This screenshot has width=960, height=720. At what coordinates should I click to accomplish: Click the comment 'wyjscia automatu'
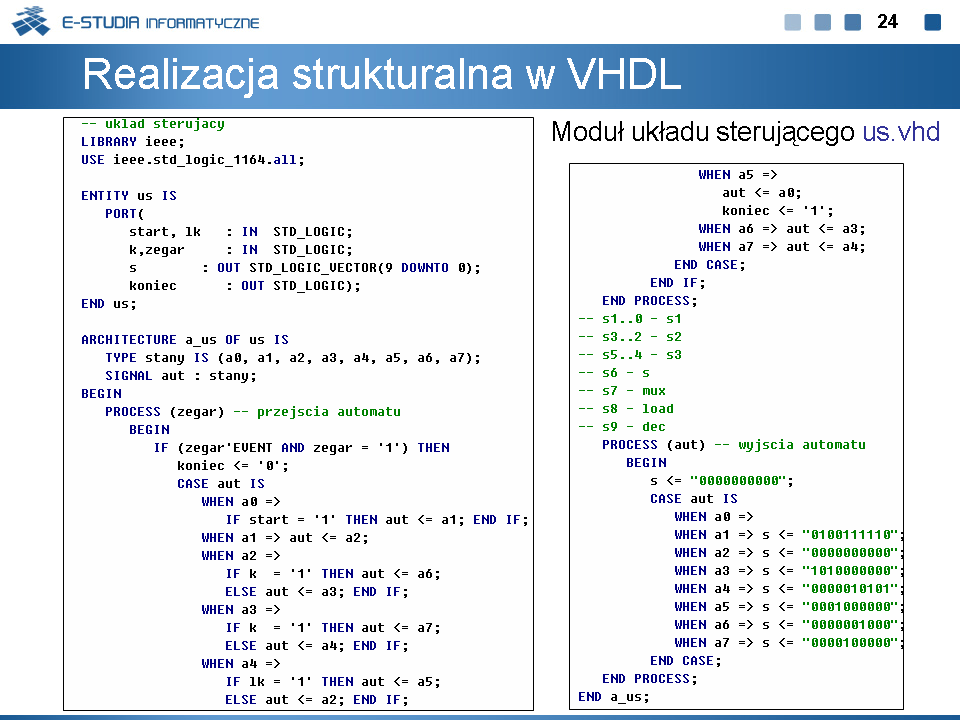pos(802,444)
